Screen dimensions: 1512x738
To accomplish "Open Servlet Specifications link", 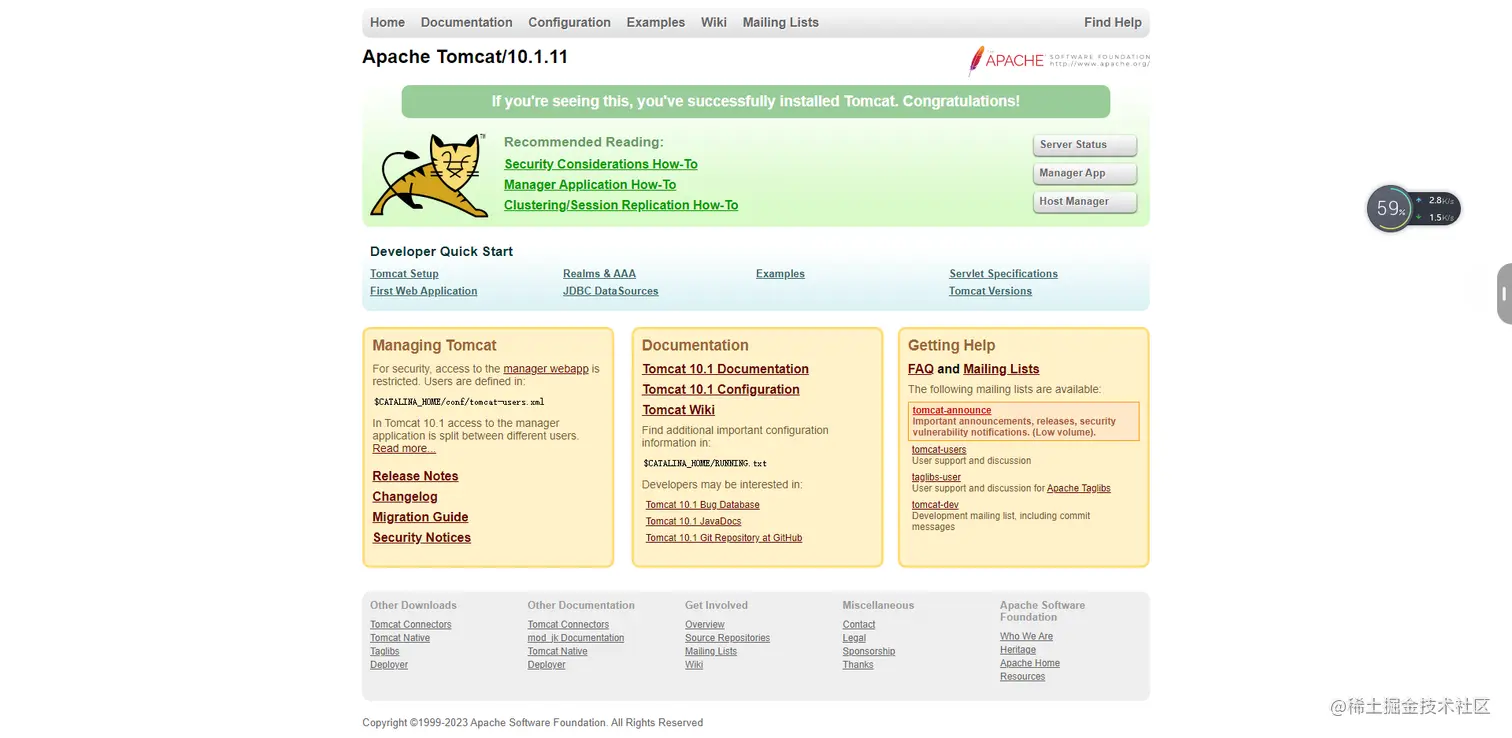I will pyautogui.click(x=1003, y=274).
